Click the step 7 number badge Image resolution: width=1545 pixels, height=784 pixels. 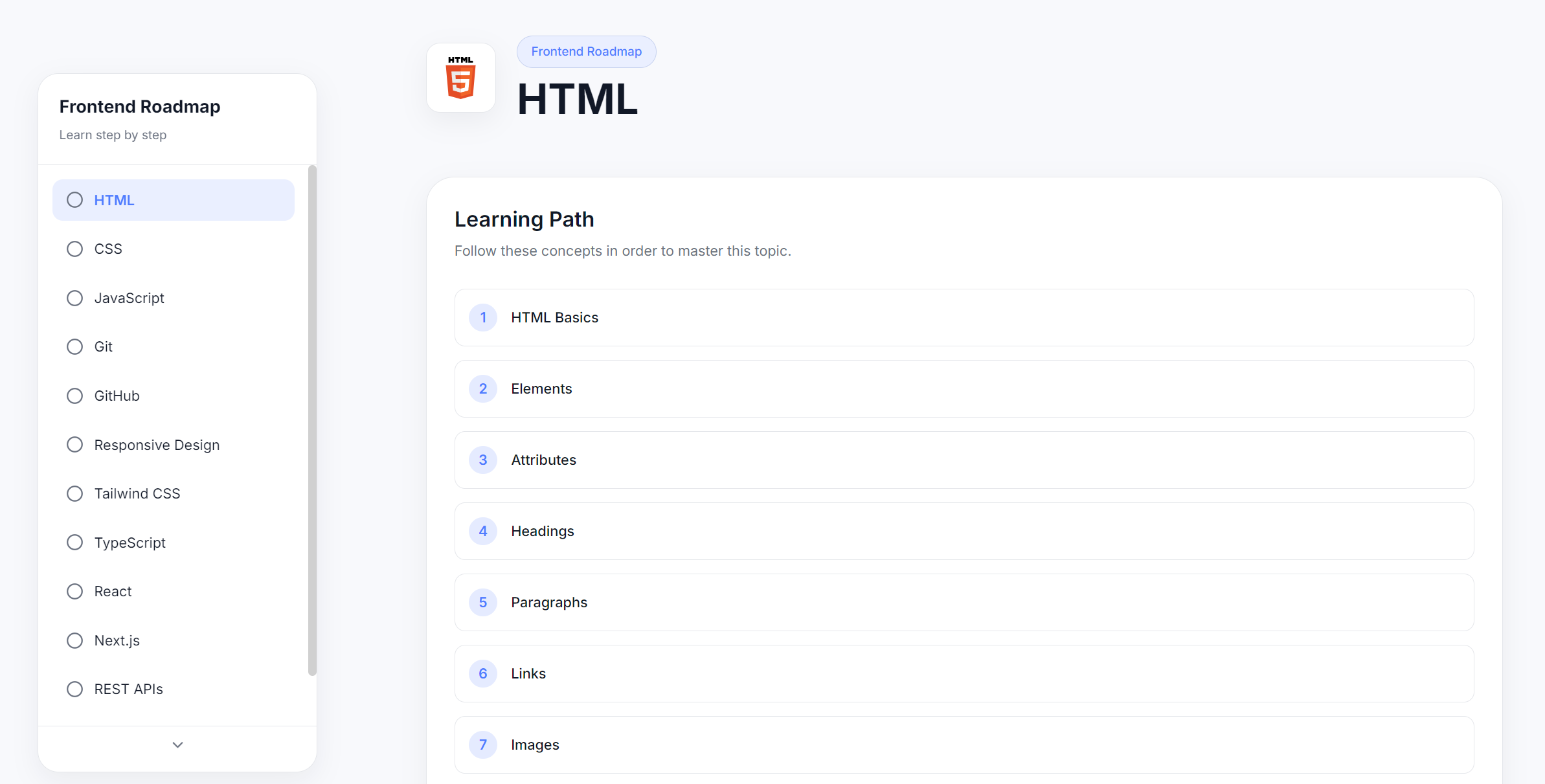[x=483, y=745]
